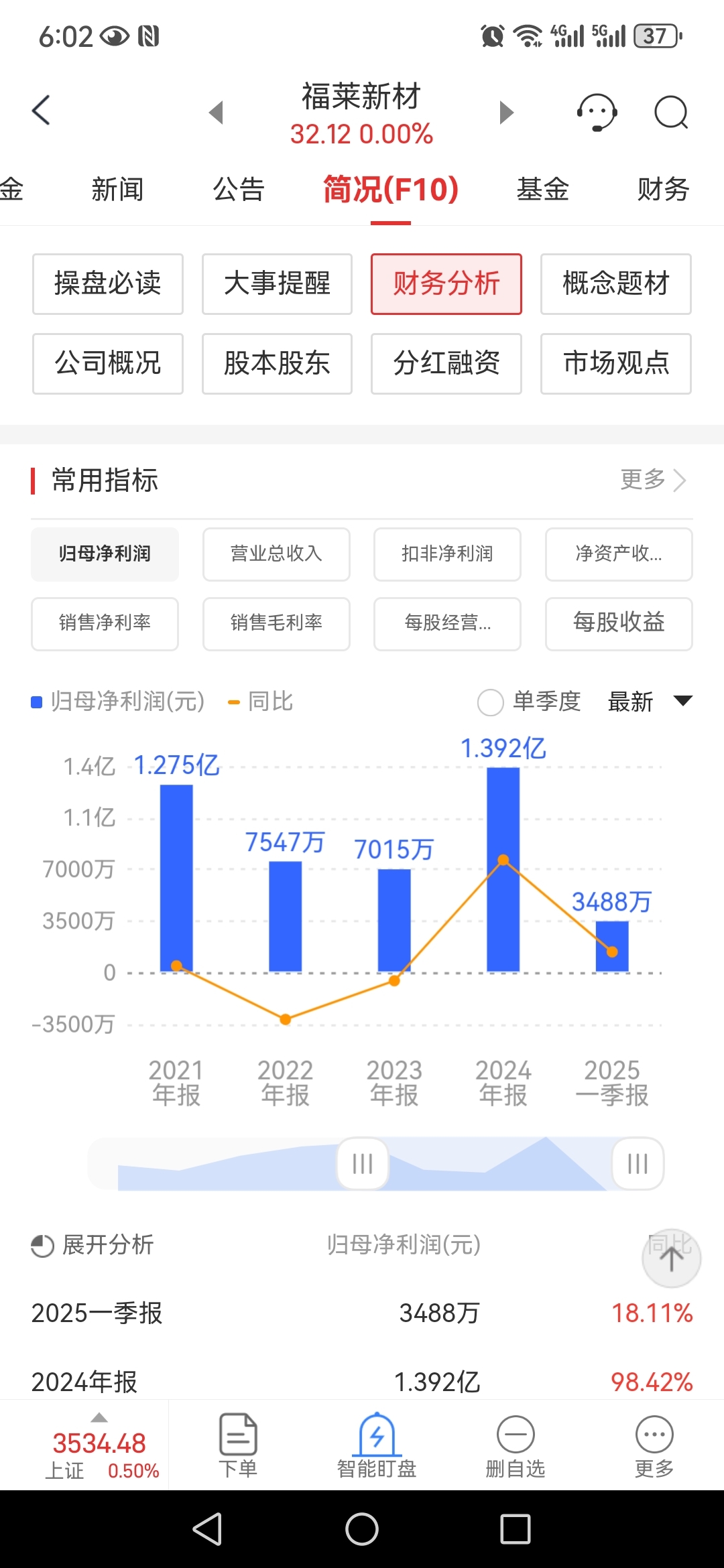Tap the blue 归母净利润(元) legend marker
Image resolution: width=724 pixels, height=1568 pixels.
click(37, 702)
